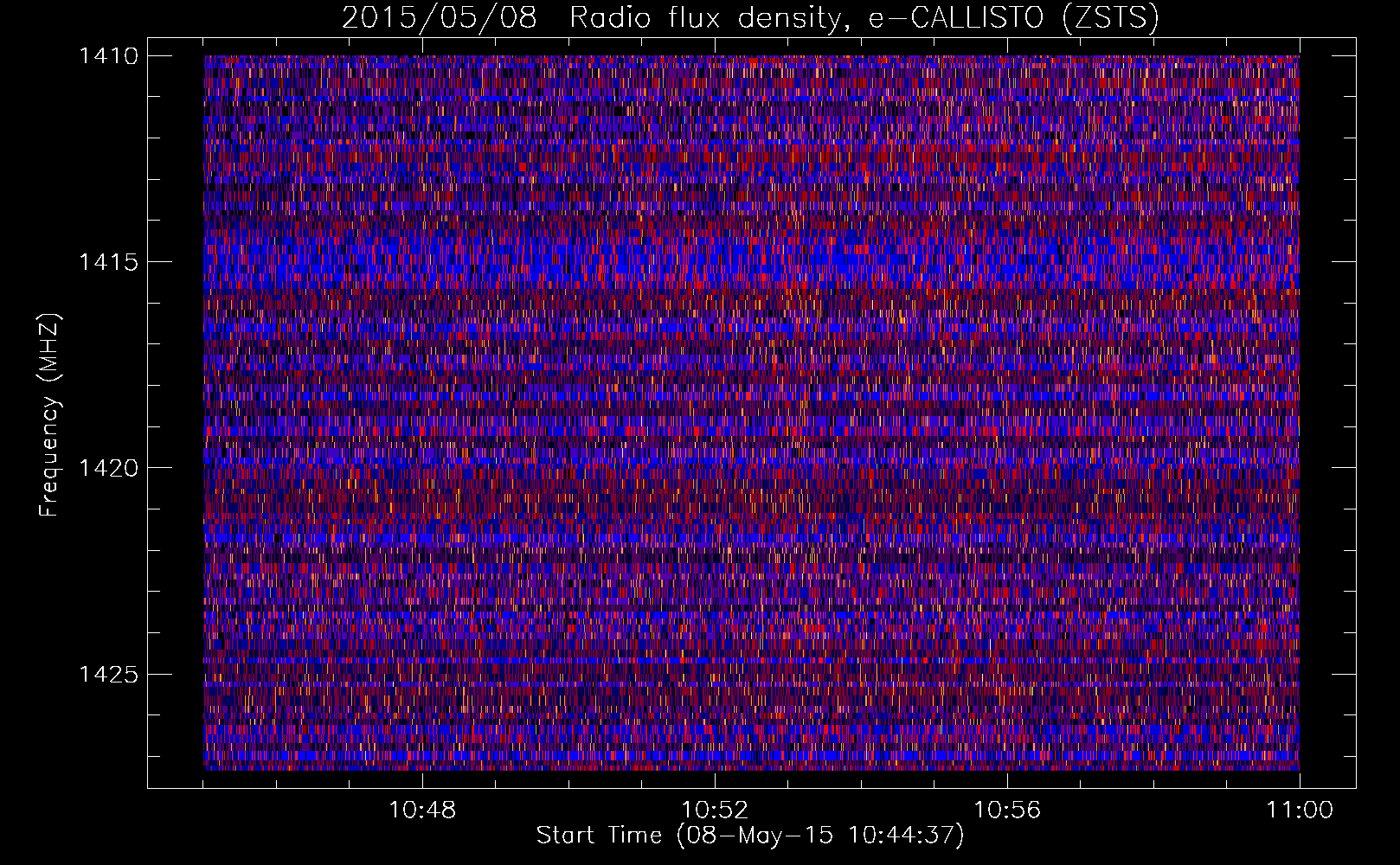
Task: Click the 10:52 time axis label
Action: tap(715, 811)
